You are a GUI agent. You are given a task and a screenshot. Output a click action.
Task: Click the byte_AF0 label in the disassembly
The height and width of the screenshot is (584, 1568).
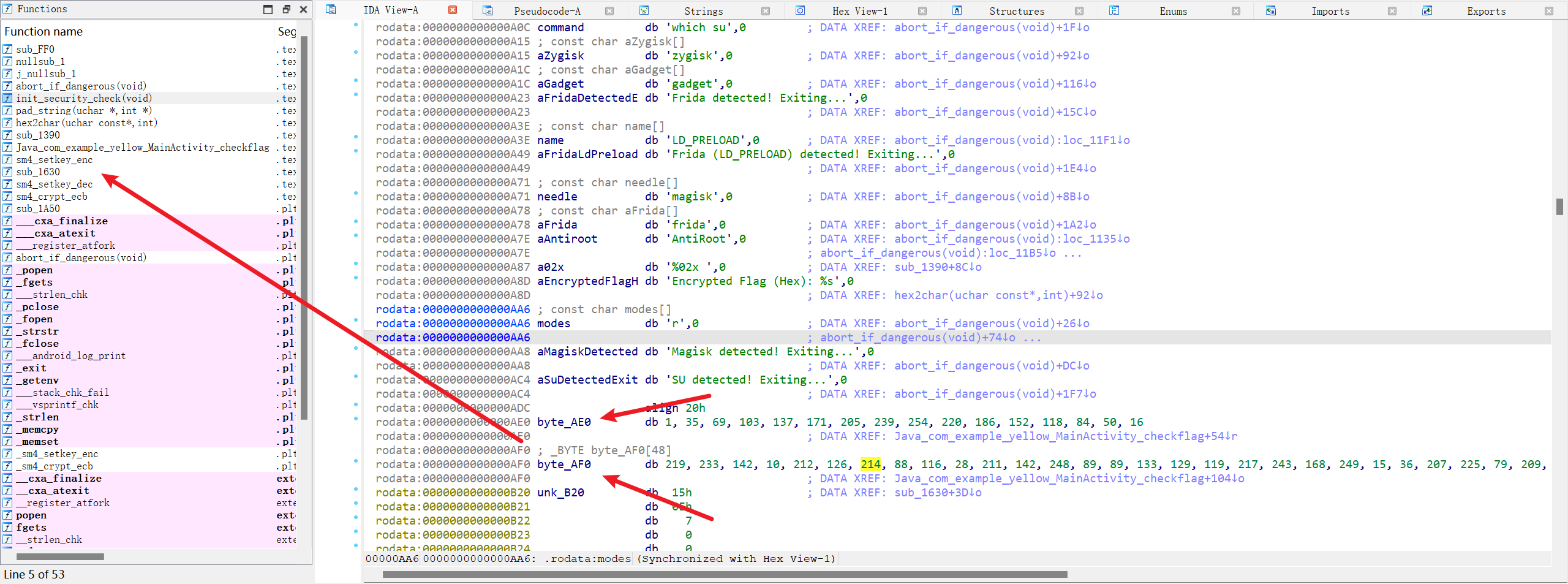click(563, 465)
